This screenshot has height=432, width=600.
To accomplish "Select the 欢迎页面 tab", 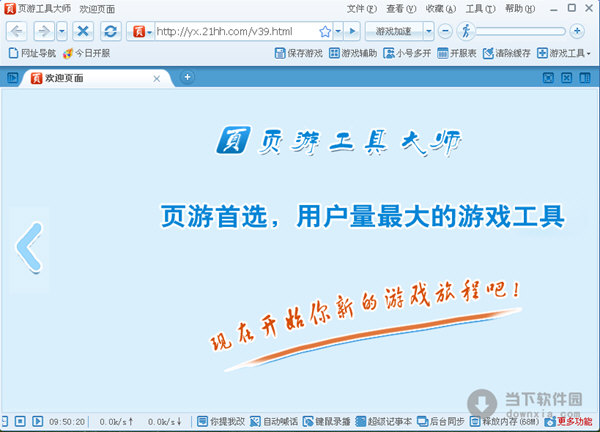I will [96, 78].
